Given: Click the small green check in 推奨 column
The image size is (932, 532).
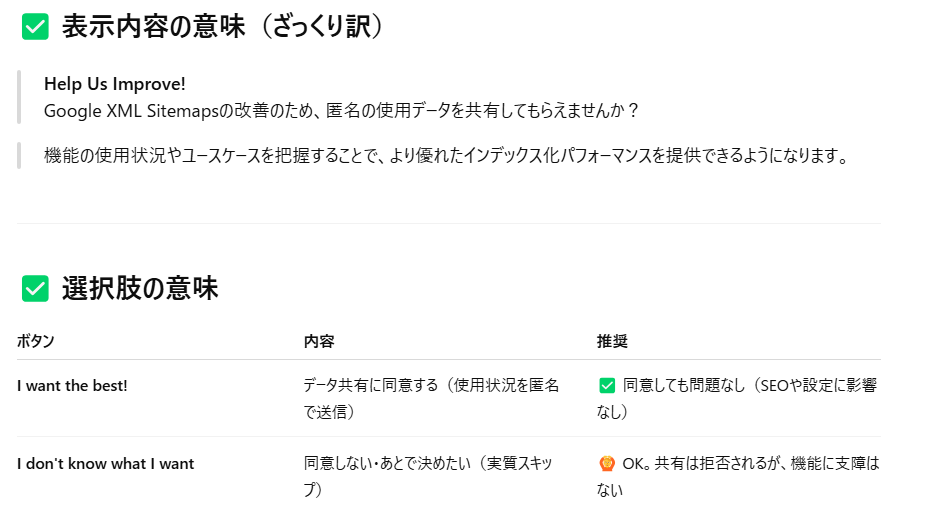Looking at the screenshot, I should (x=607, y=386).
